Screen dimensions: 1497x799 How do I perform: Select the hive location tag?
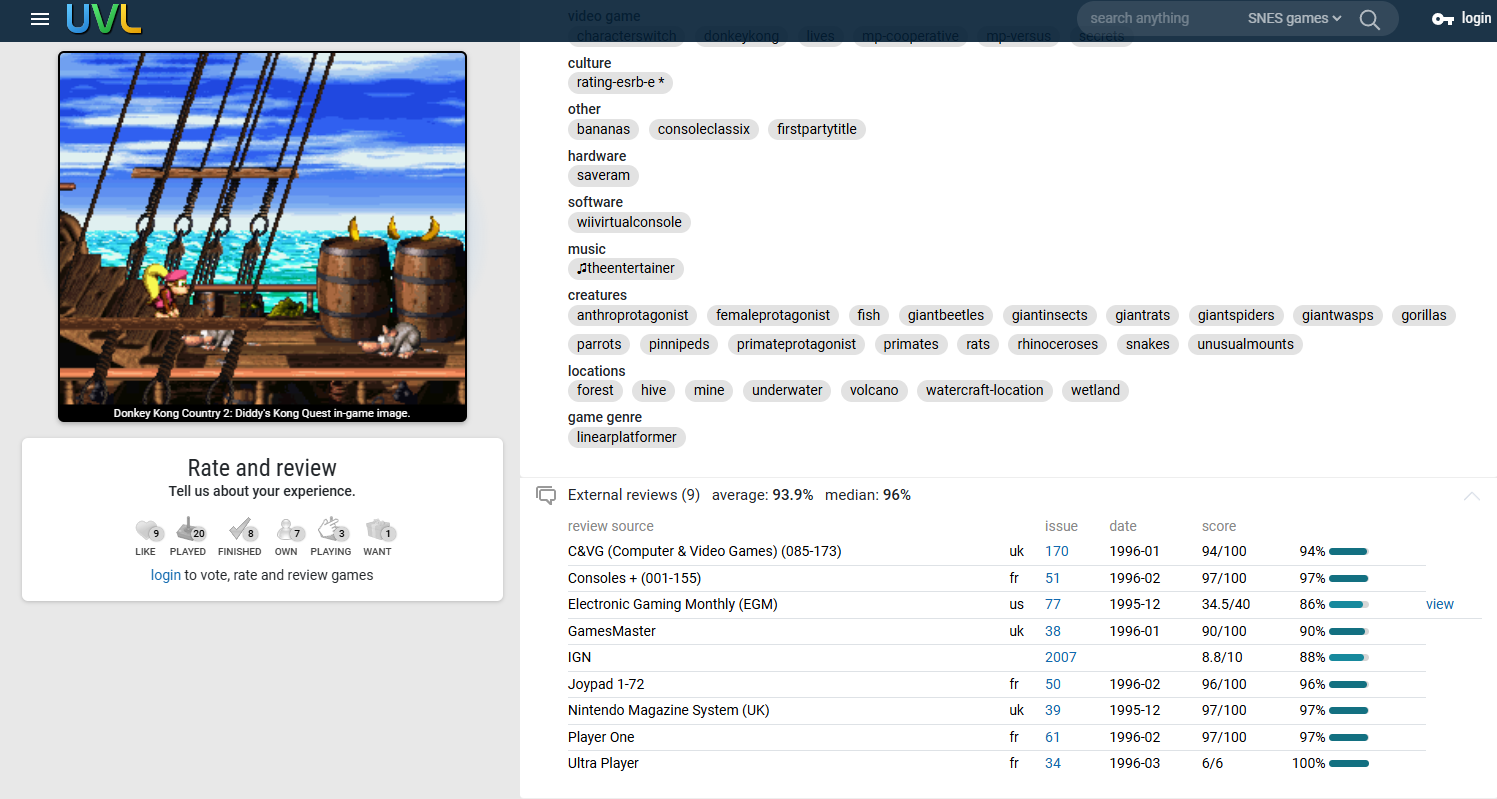(653, 390)
